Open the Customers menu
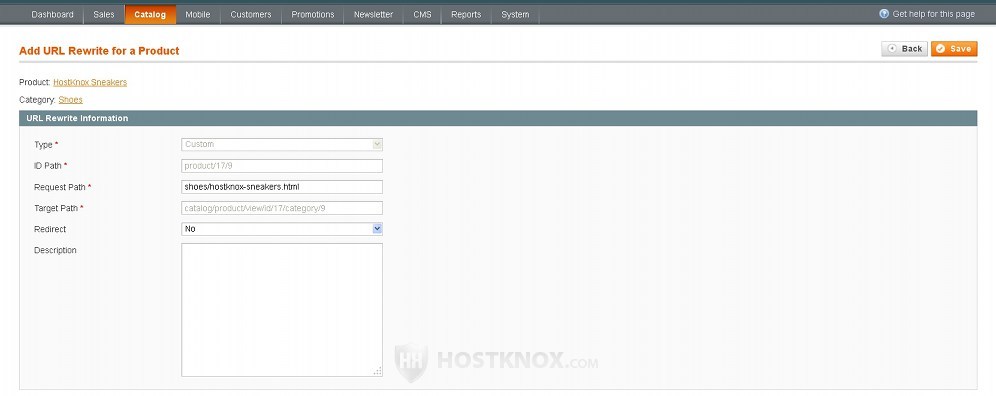This screenshot has height=396, width=996. click(251, 15)
